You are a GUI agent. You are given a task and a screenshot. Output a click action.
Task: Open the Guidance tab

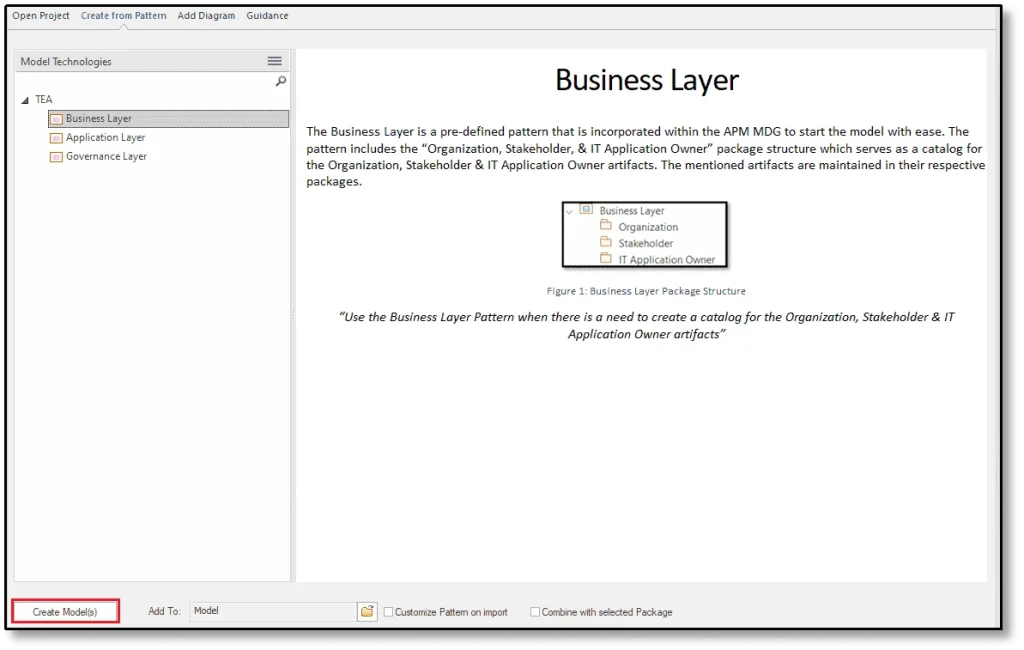pyautogui.click(x=267, y=15)
